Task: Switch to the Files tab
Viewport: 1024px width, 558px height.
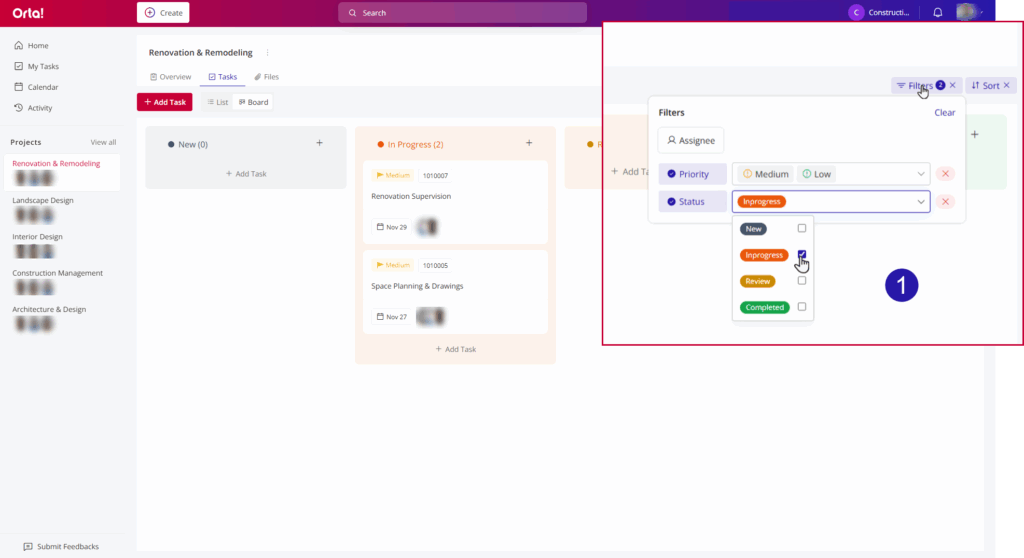Action: click(267, 77)
